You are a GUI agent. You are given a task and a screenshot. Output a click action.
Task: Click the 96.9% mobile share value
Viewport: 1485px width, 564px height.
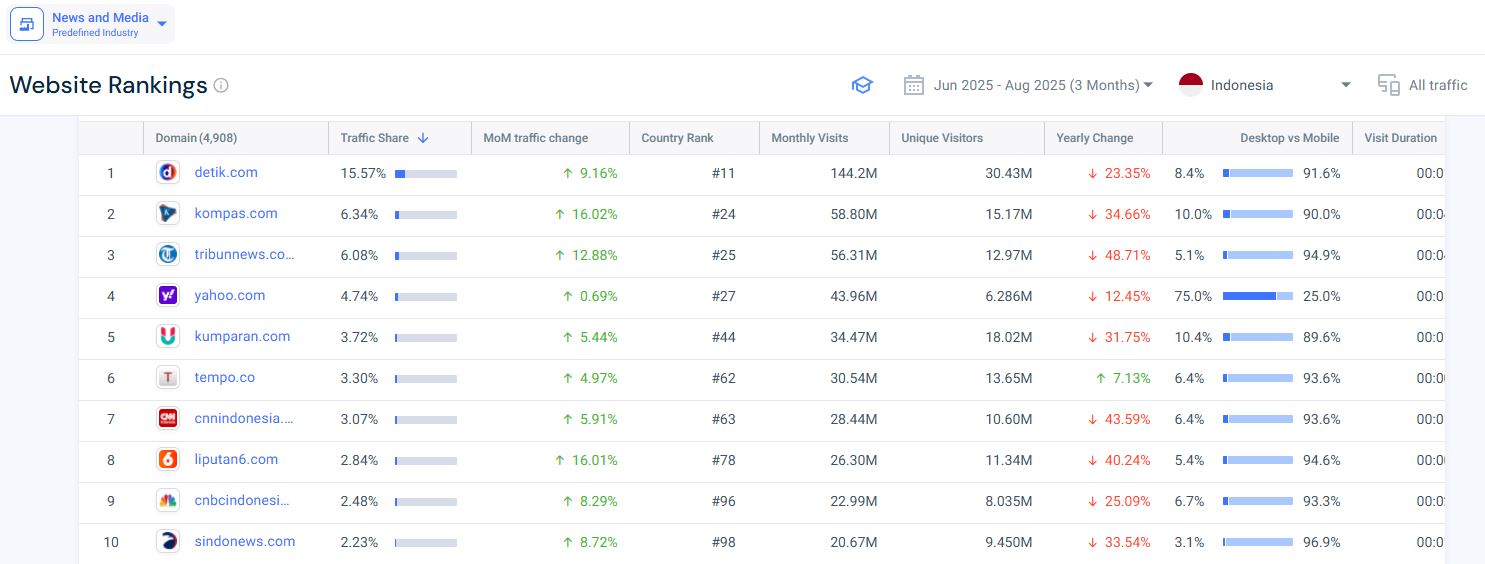point(1322,542)
